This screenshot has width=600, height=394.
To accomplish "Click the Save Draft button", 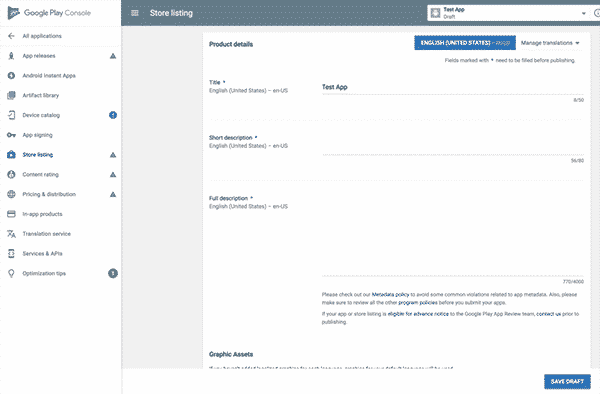I will [x=567, y=381].
